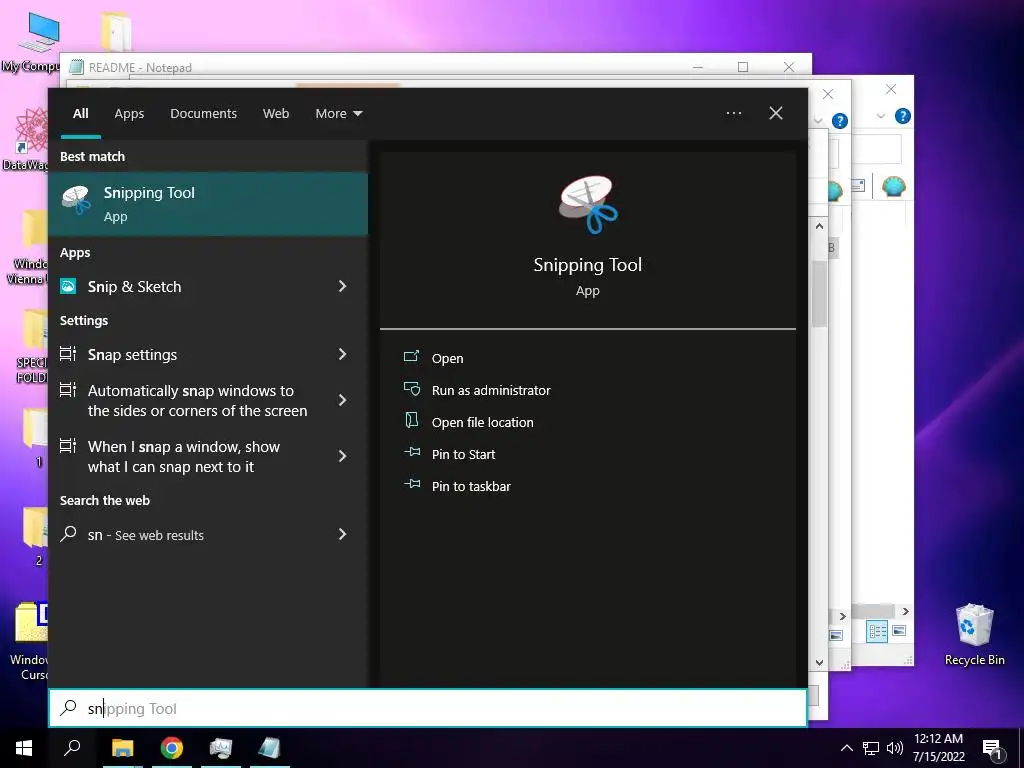The image size is (1024, 768).
Task: Expand Automatically snap windows details arrow
Action: coord(342,400)
